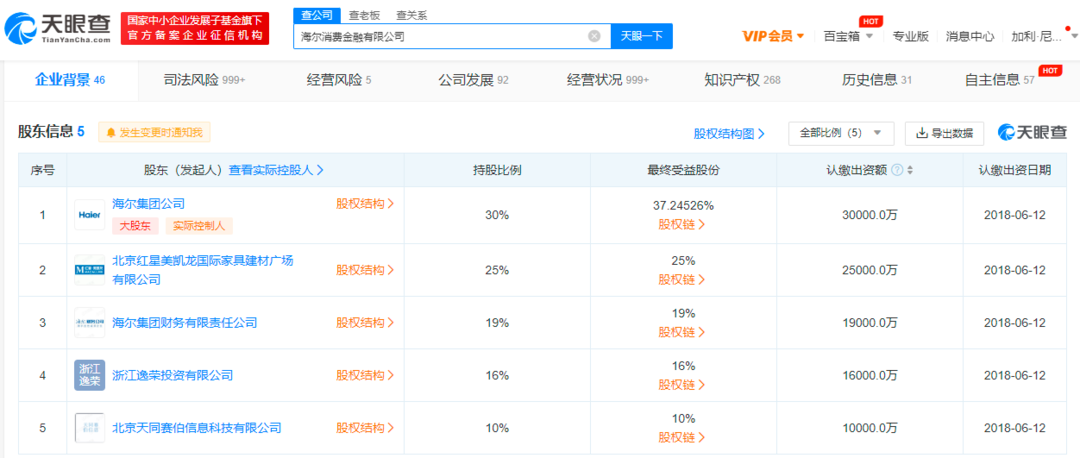Open the Haier Group Finance company logo

[90, 322]
